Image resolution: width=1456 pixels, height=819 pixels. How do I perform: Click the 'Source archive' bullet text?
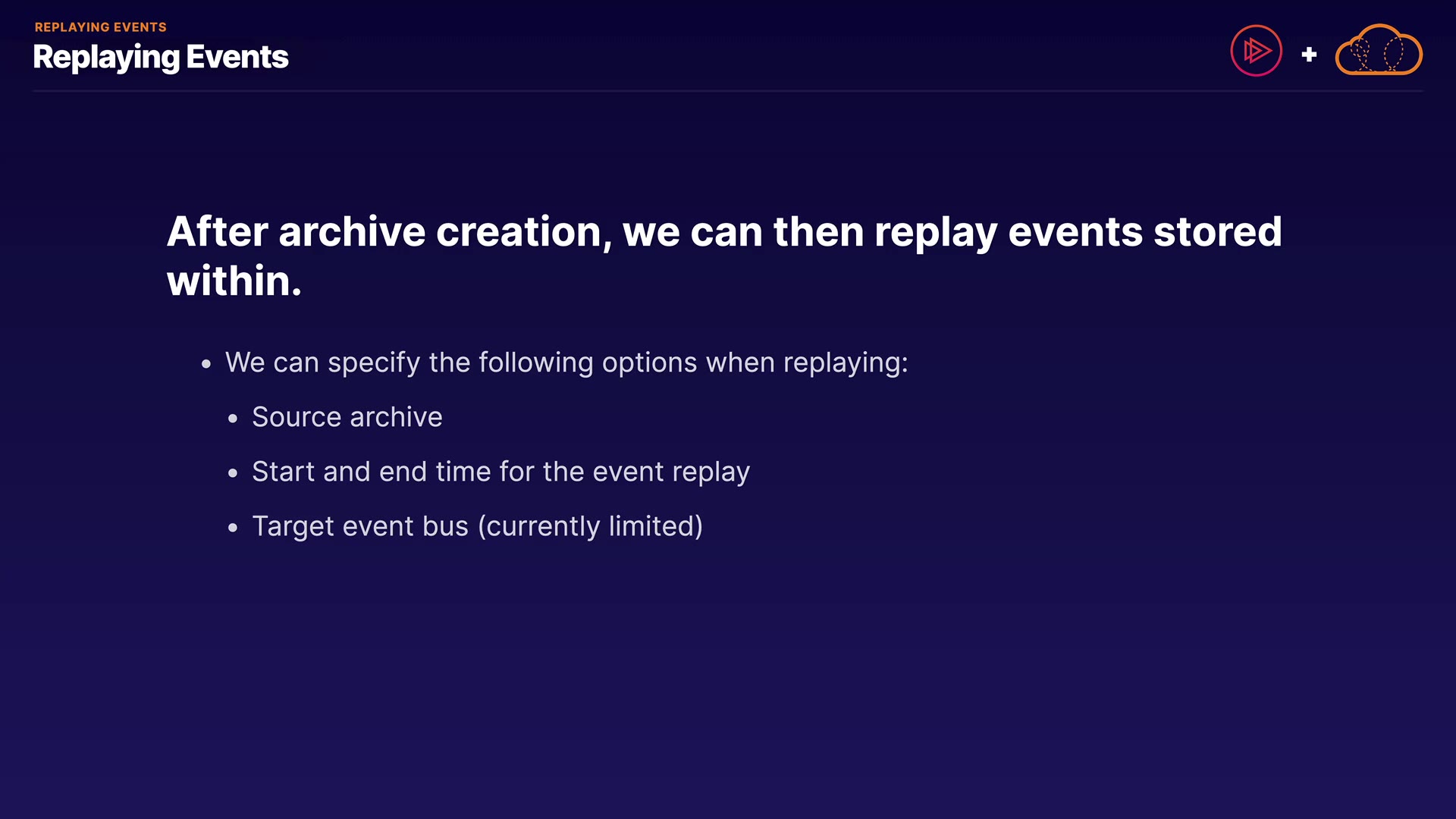[x=347, y=417]
